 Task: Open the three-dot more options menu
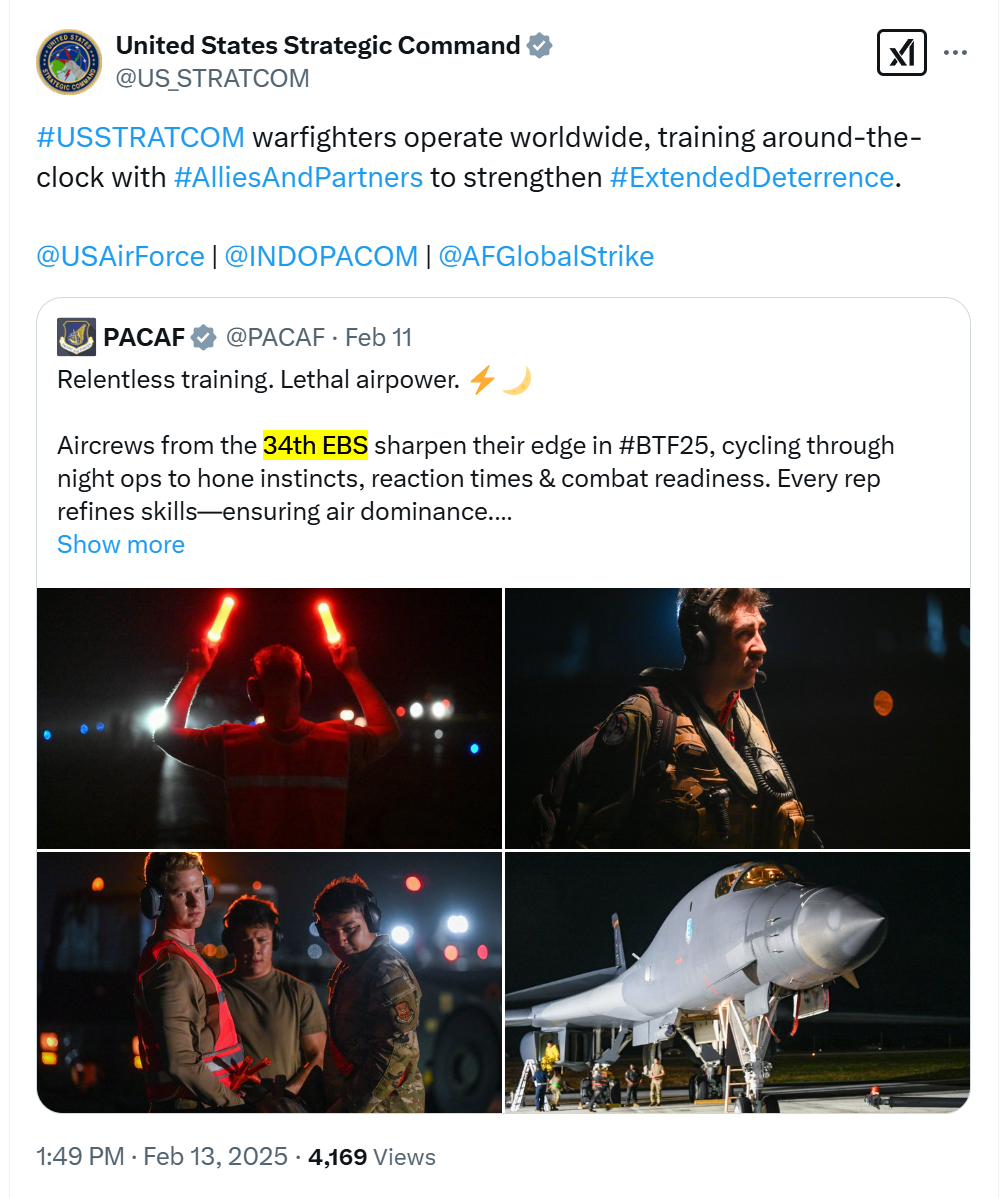click(x=955, y=53)
